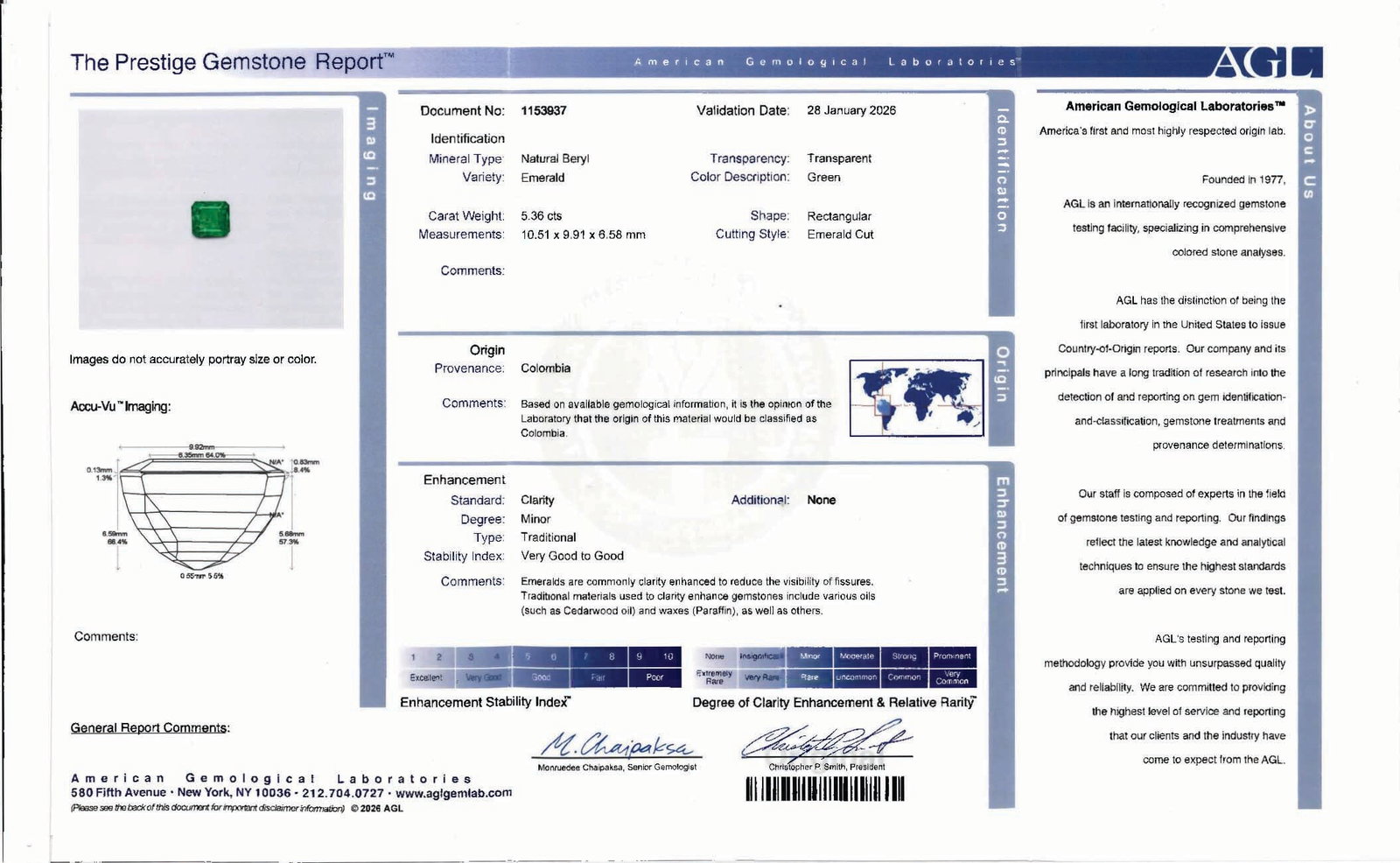Click Christopher P. Smith's handwritten signature
The width and height of the screenshot is (1400, 863).
826,740
